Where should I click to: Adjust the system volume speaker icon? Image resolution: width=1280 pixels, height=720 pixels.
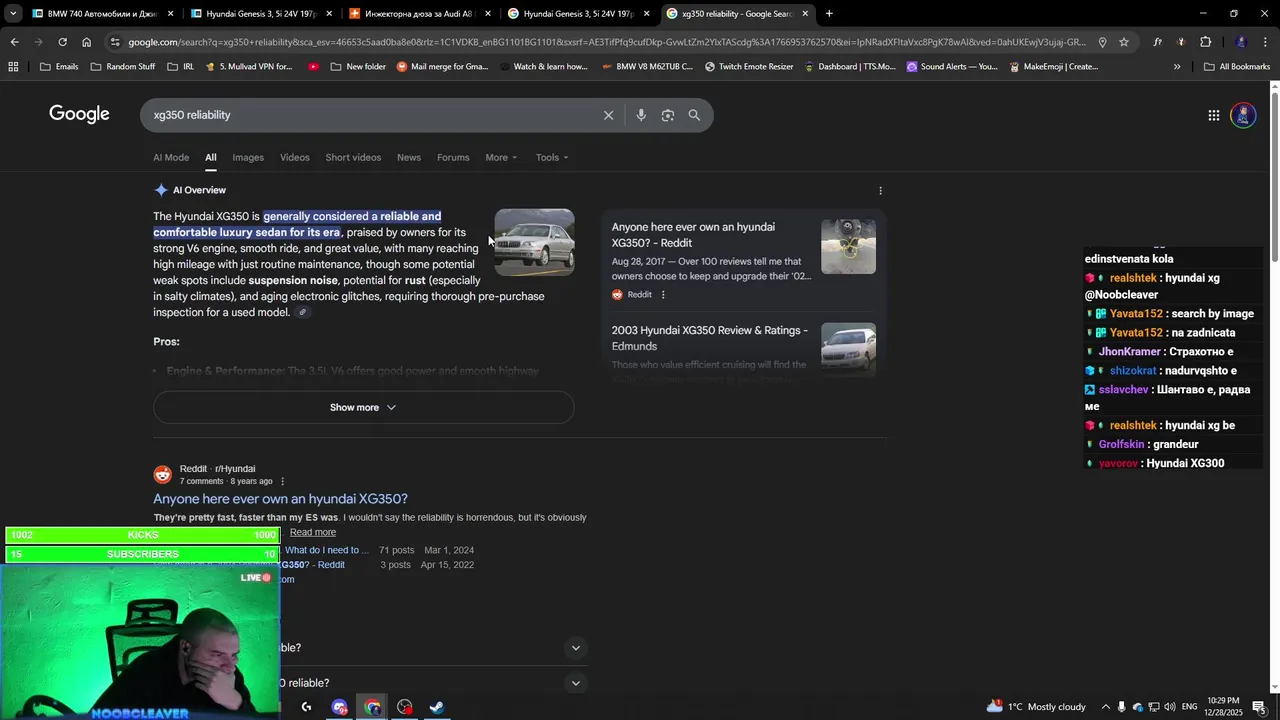click(x=1170, y=707)
